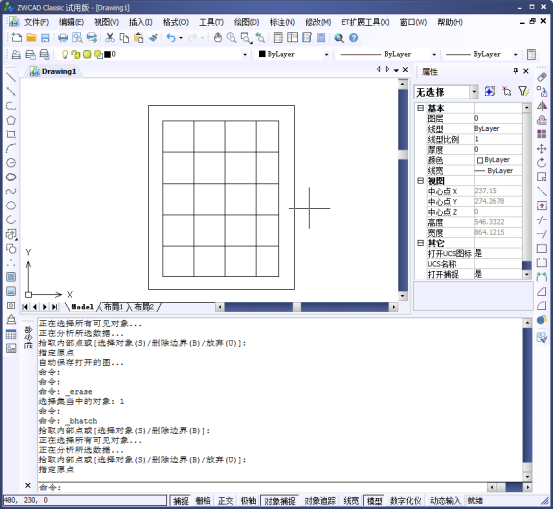Toggle 对象追踪 object tracking
The width and height of the screenshot is (554, 509).
pyautogui.click(x=320, y=501)
